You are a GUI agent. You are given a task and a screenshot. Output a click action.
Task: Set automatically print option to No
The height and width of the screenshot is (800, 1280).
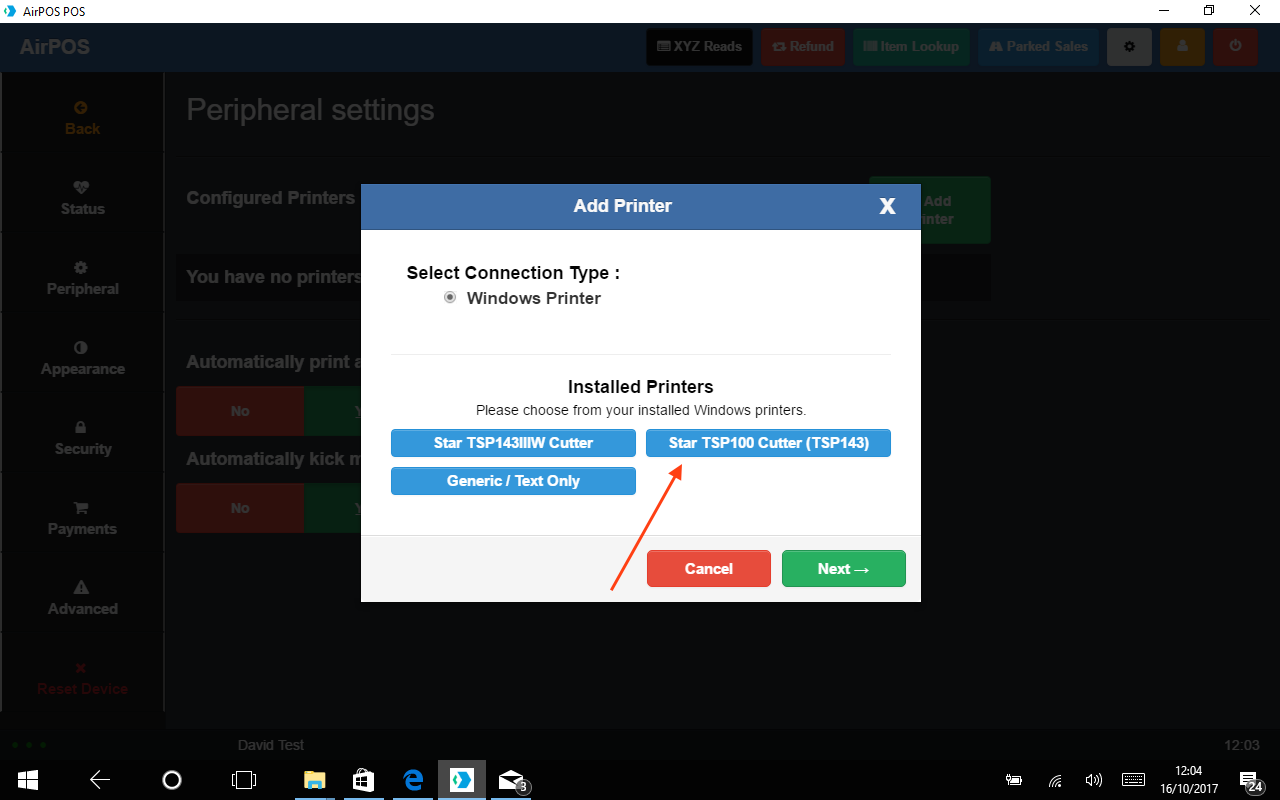coord(240,411)
